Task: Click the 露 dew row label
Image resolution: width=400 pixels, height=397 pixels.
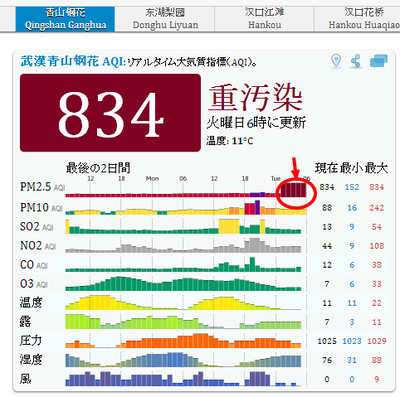Action: coord(25,322)
